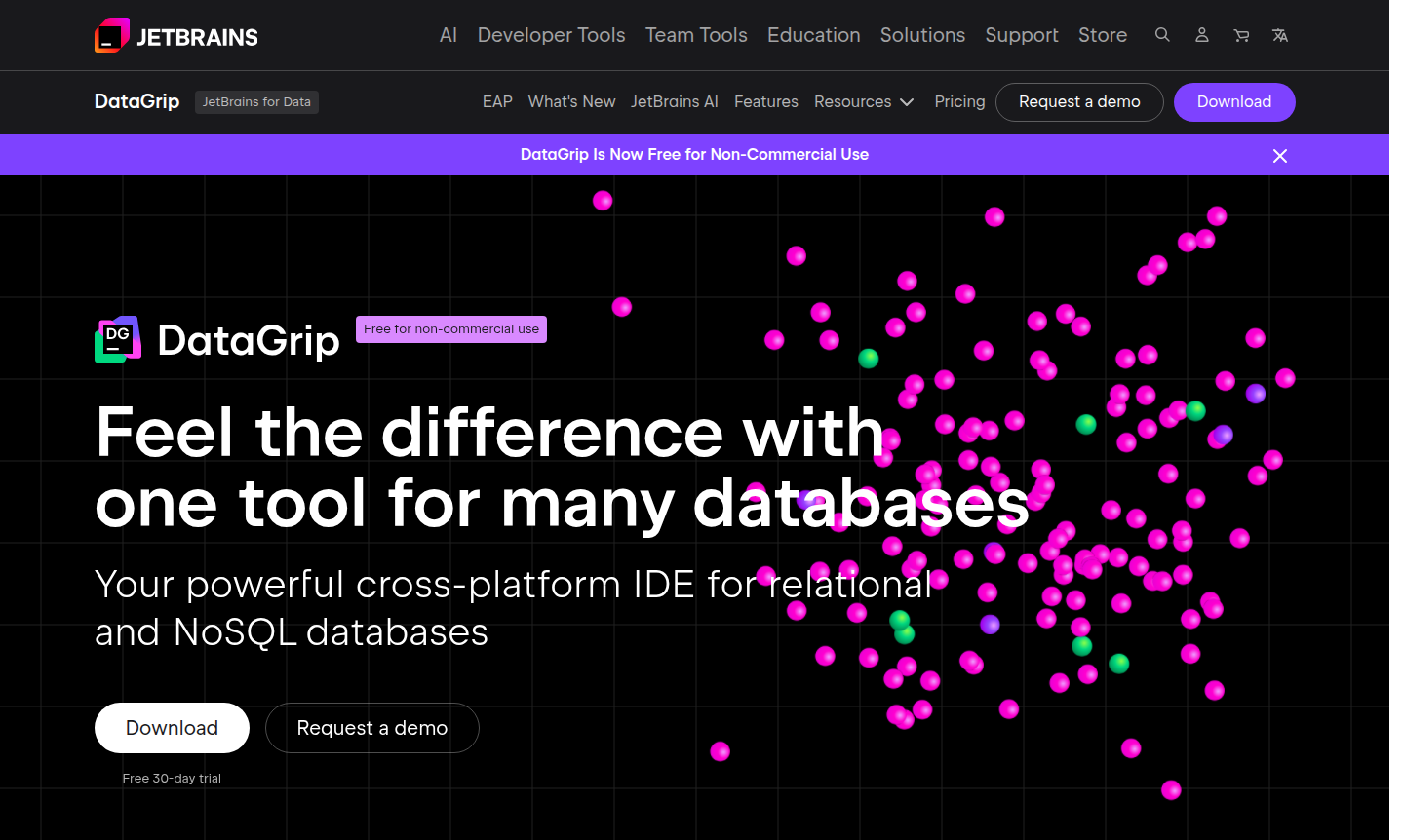Open the Solutions menu
This screenshot has height=840, width=1404.
click(x=922, y=35)
